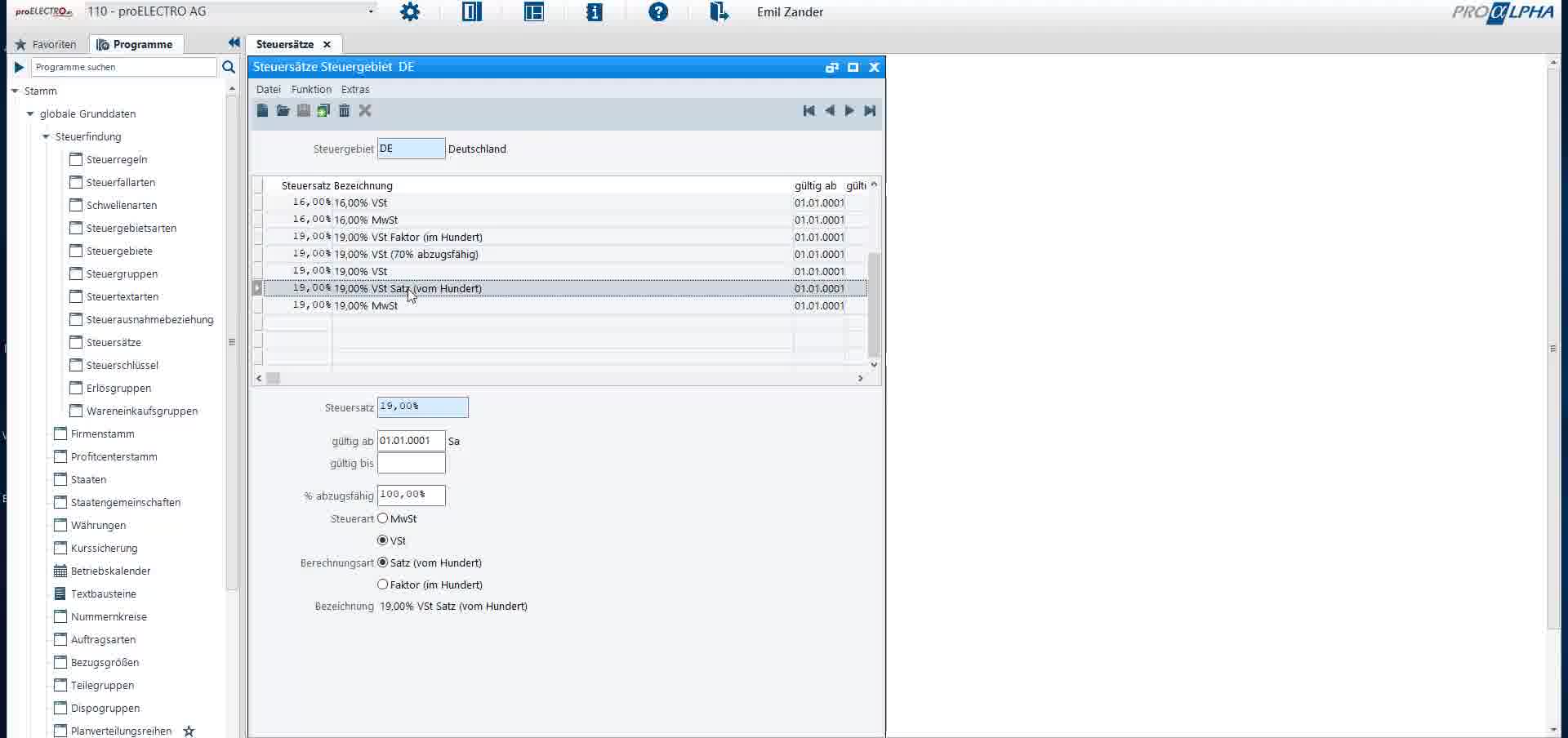Open the Funktion menu

(311, 89)
